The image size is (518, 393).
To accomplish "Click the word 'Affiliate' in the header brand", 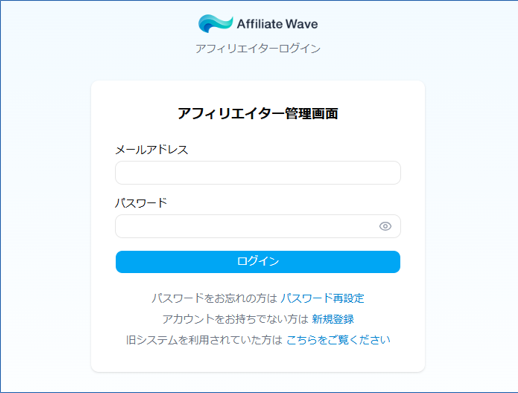I will [260, 24].
